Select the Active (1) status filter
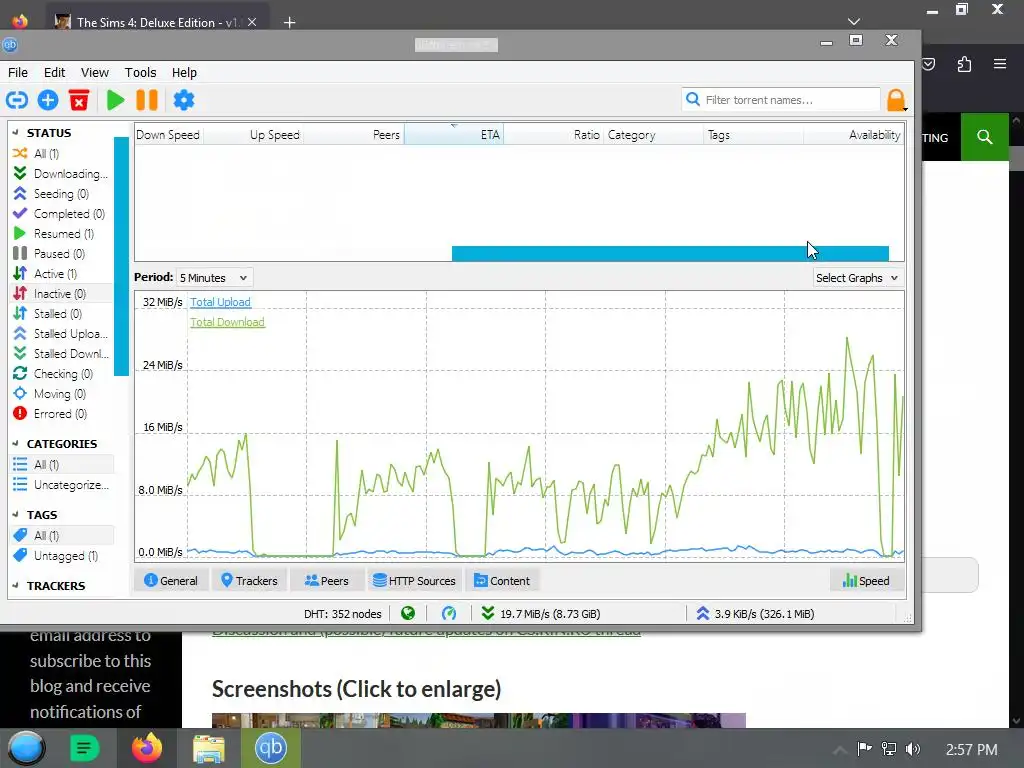Screen dimensions: 1024x768 [62, 274]
